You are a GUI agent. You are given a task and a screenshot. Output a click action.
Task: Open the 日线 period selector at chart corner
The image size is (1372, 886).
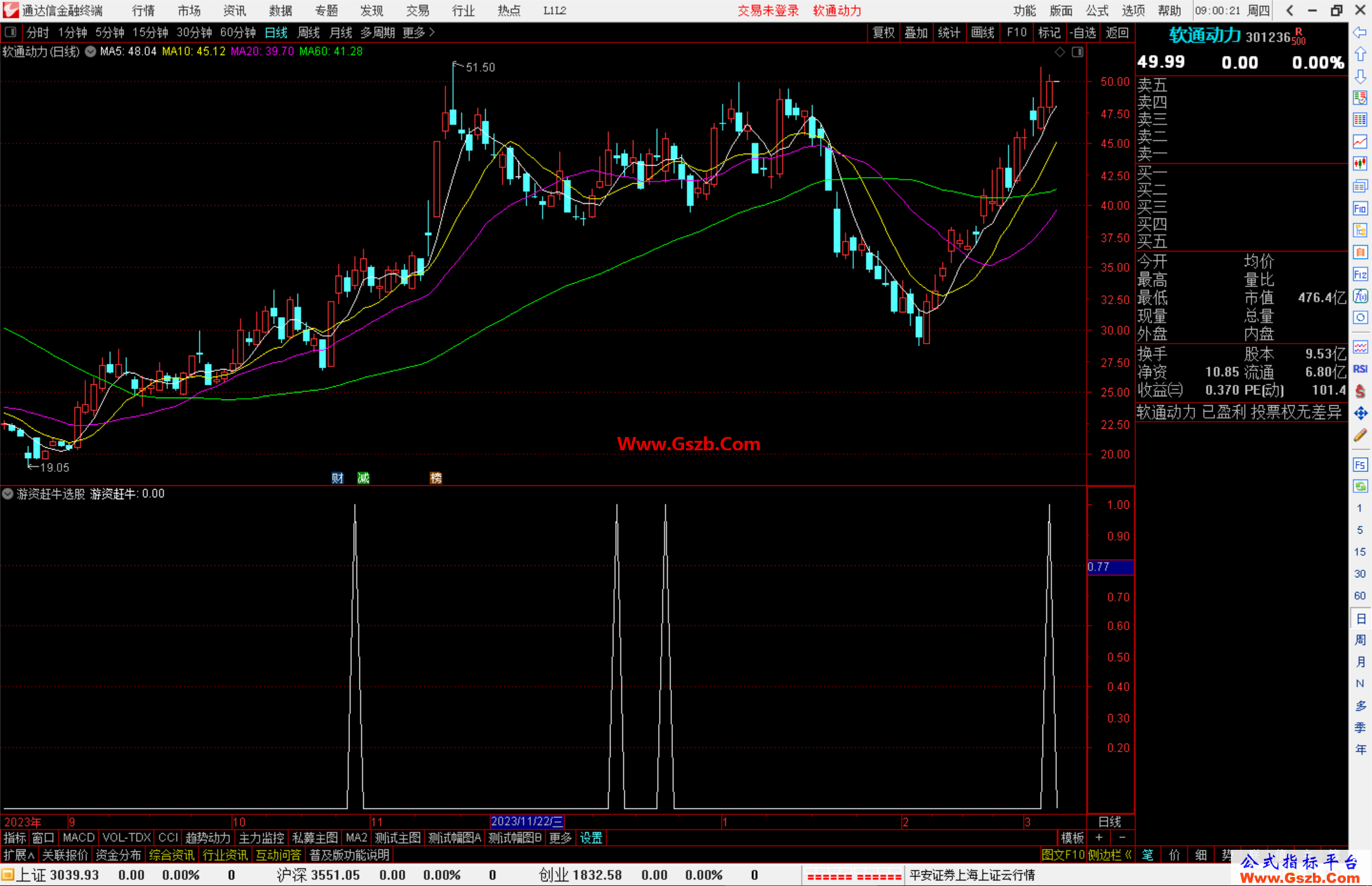(1110, 822)
